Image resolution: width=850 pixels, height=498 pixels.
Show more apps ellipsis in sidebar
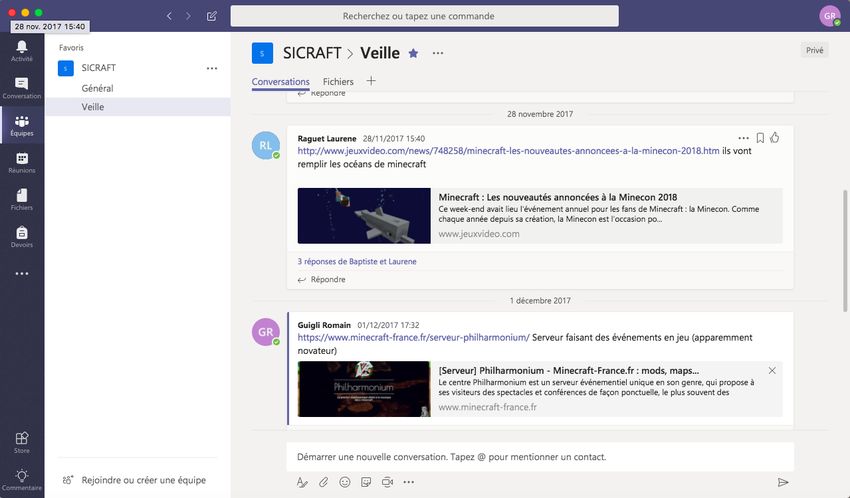click(x=22, y=274)
